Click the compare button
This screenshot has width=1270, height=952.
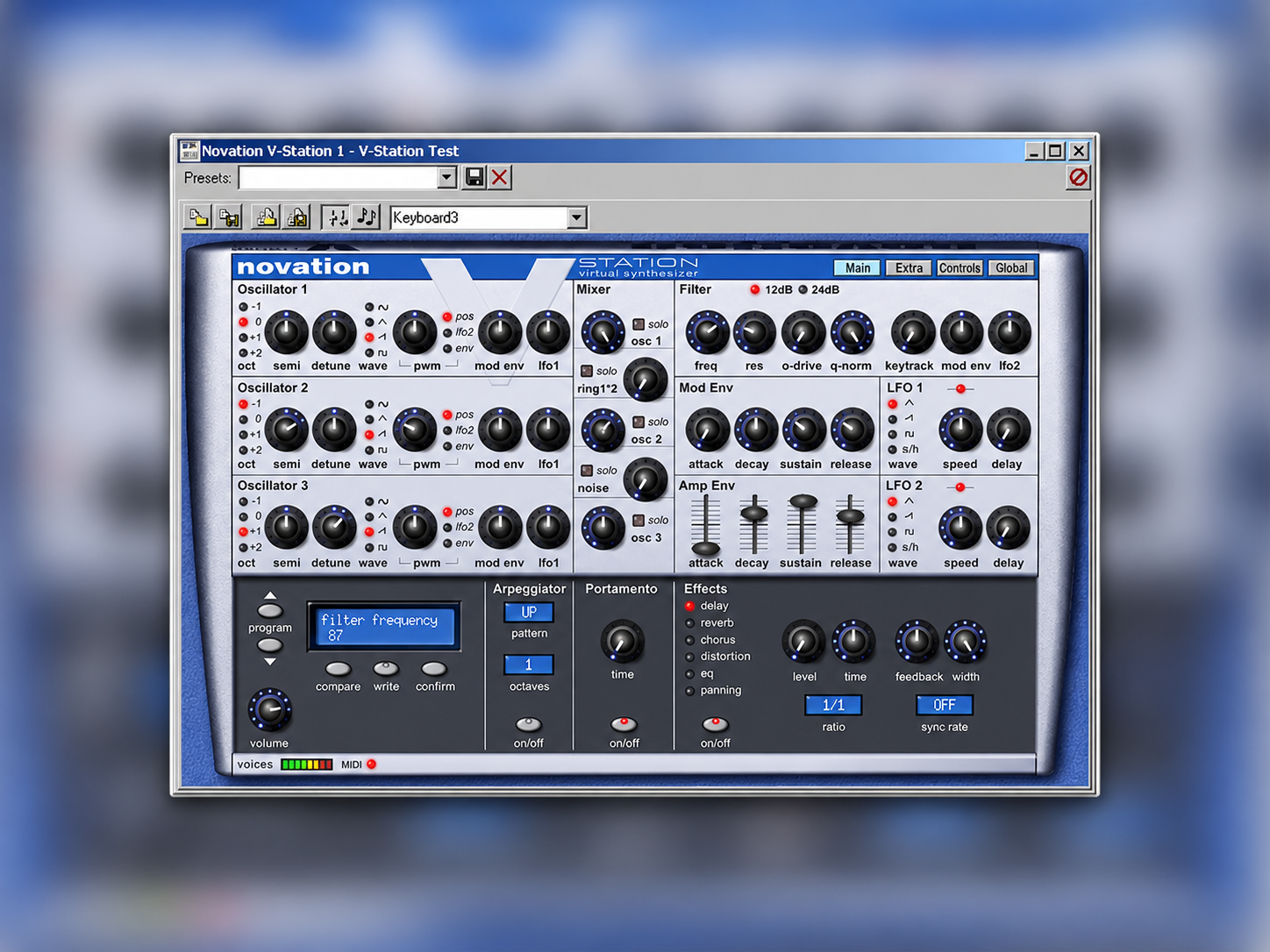click(338, 669)
